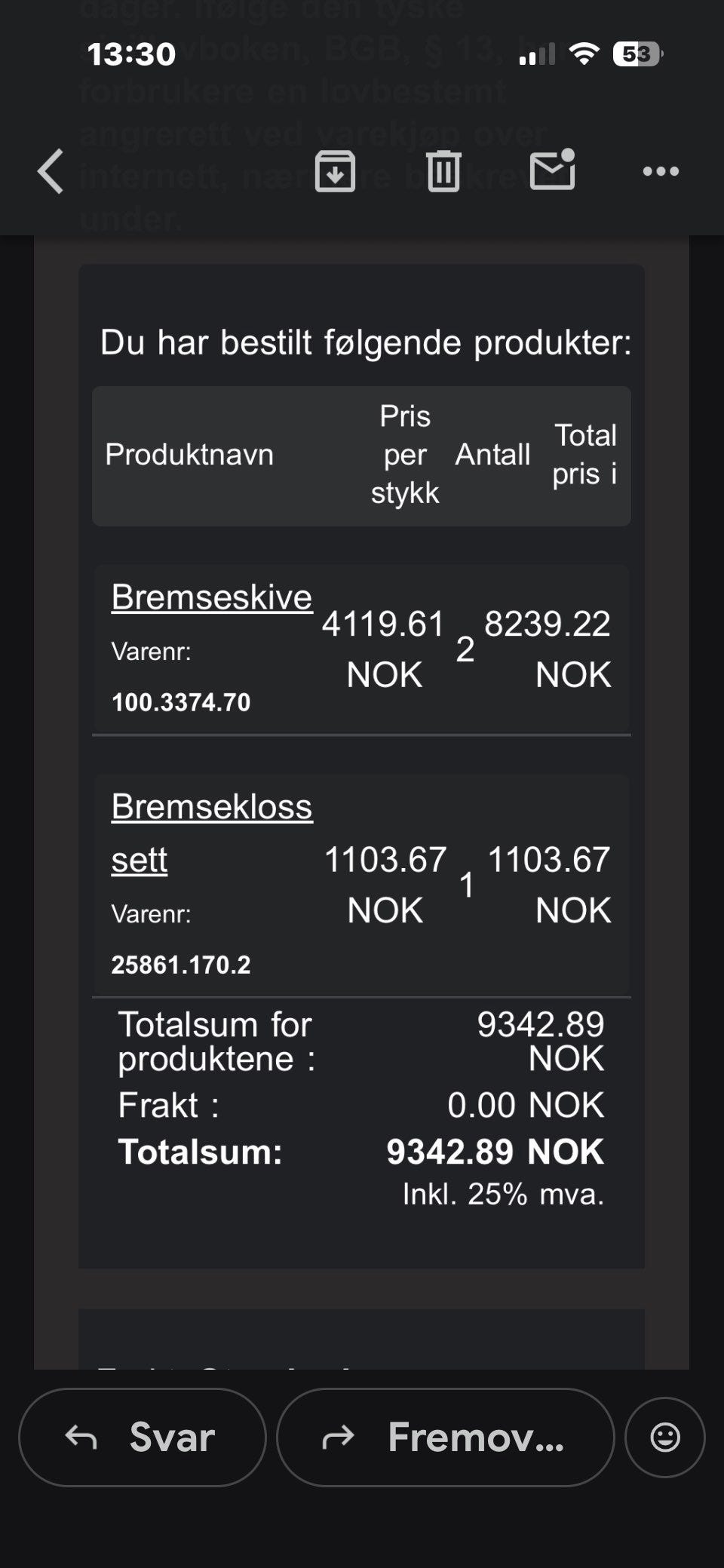Open the emoji reaction button

[664, 1437]
